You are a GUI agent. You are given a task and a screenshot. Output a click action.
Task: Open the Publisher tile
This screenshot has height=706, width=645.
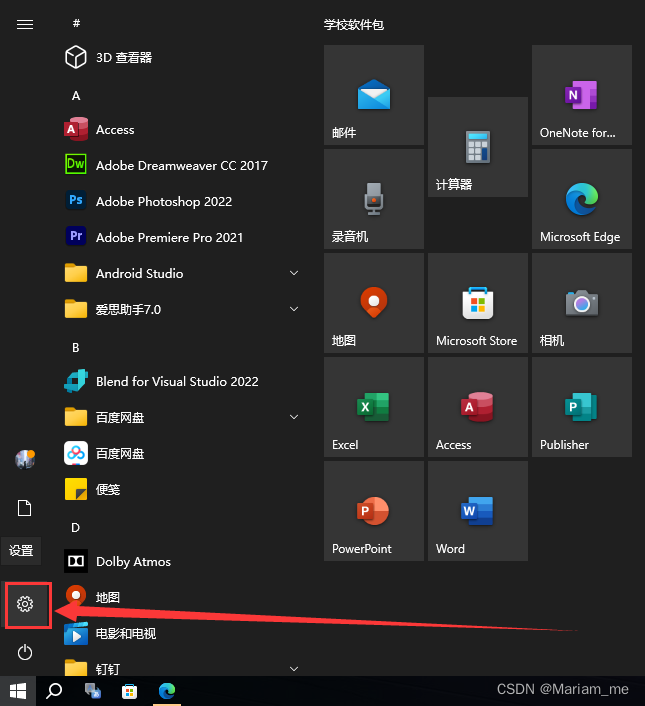click(x=582, y=407)
